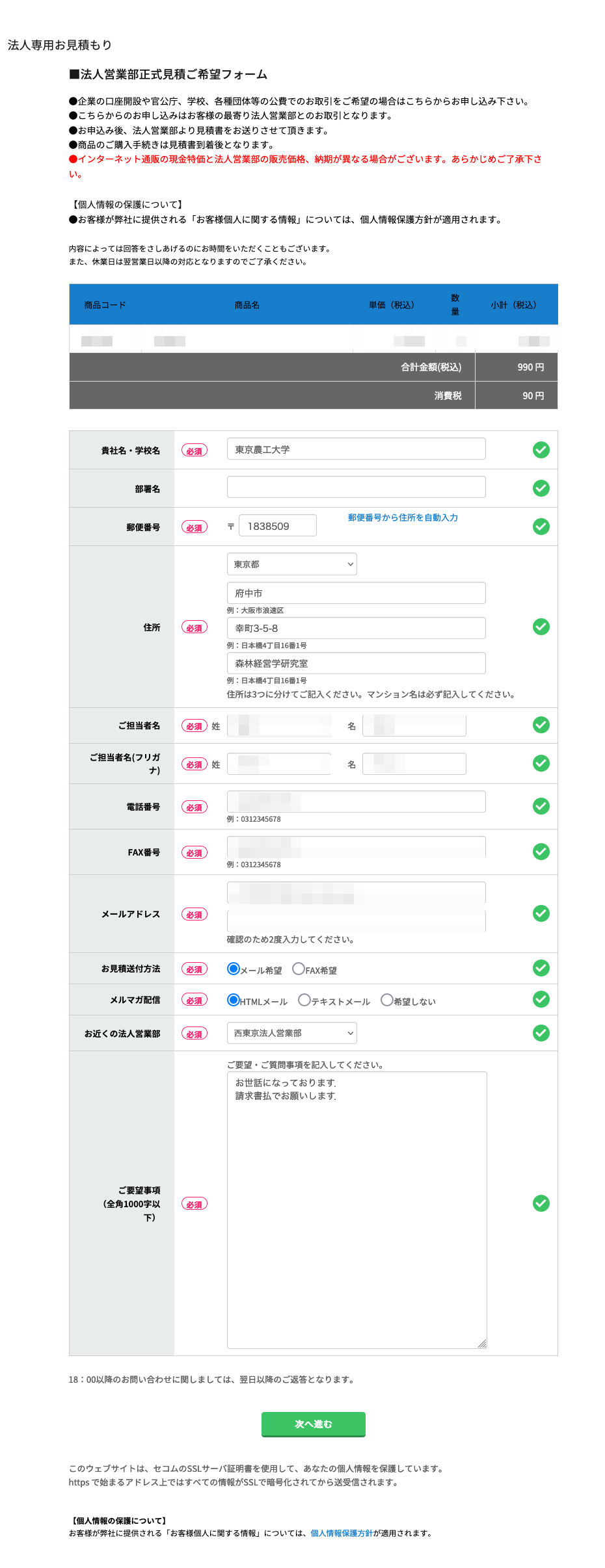
Task: Choose 希望しない newsletter option
Action: [x=386, y=1000]
